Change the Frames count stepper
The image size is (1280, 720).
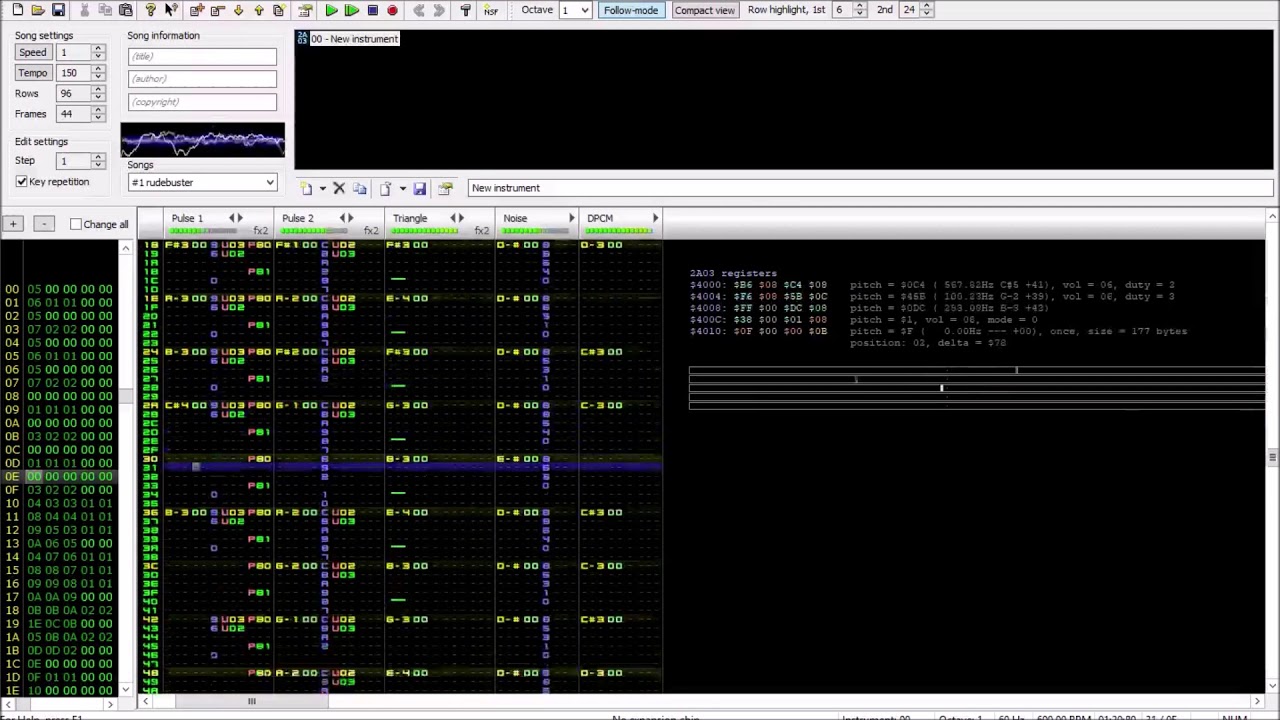[x=98, y=114]
